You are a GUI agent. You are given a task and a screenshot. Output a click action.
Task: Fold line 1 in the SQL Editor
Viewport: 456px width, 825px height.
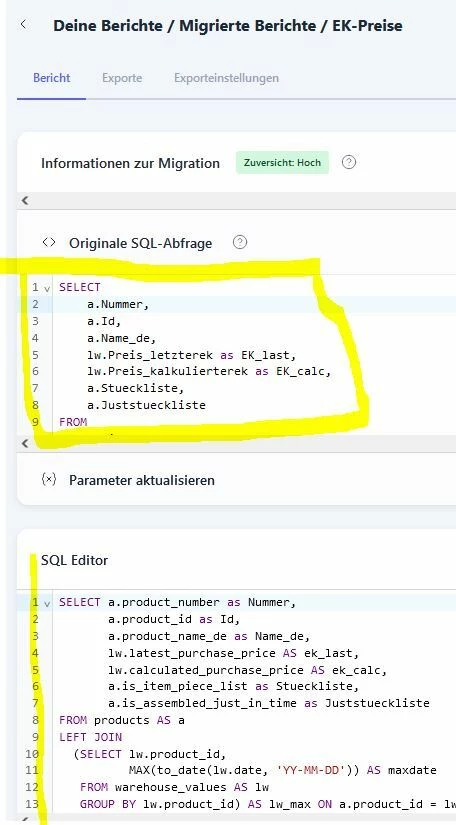(47, 603)
